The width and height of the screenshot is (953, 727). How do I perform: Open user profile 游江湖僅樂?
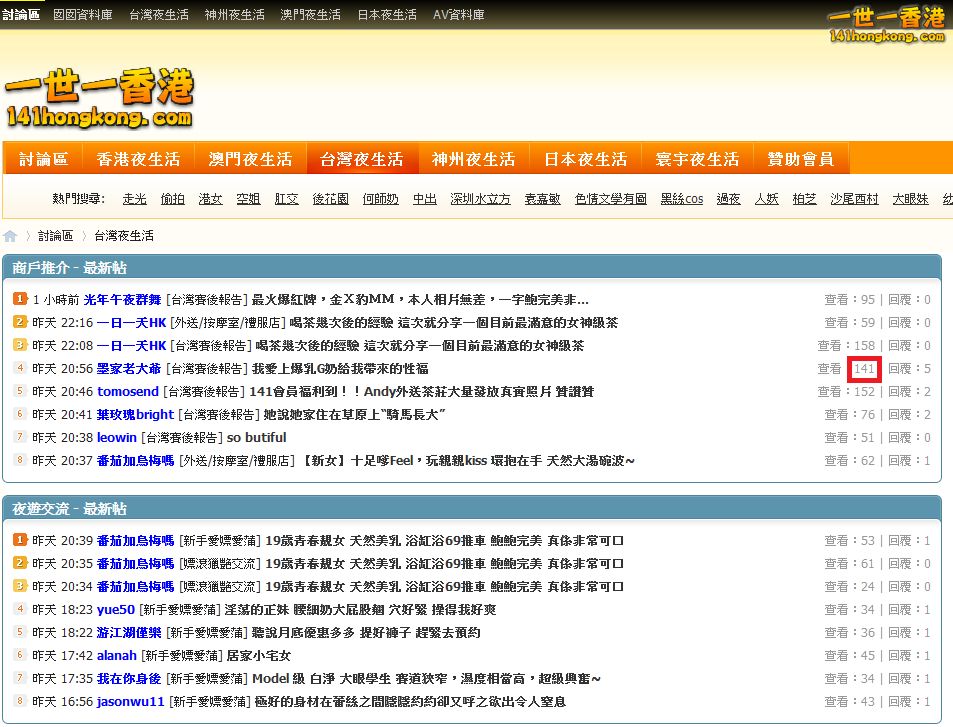pos(129,633)
